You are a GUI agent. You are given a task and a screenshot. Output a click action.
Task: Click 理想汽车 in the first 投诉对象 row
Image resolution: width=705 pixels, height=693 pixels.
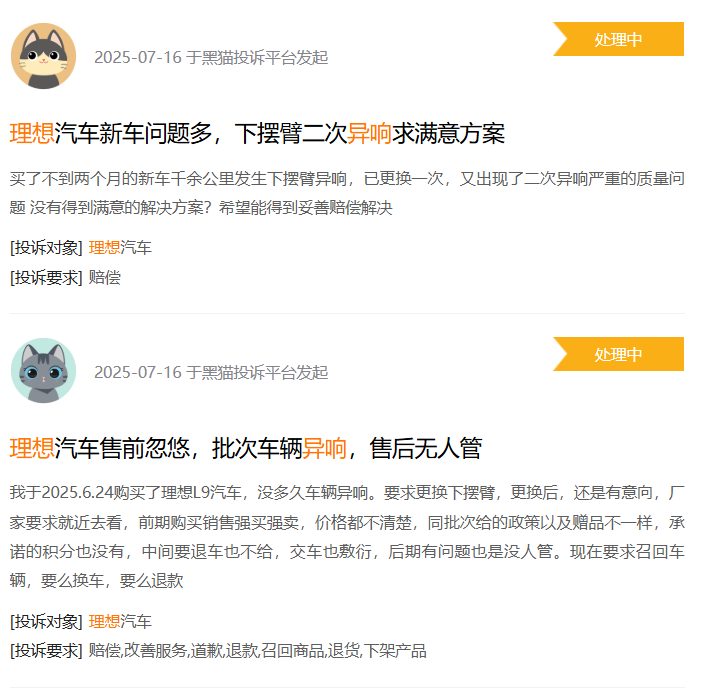click(120, 248)
